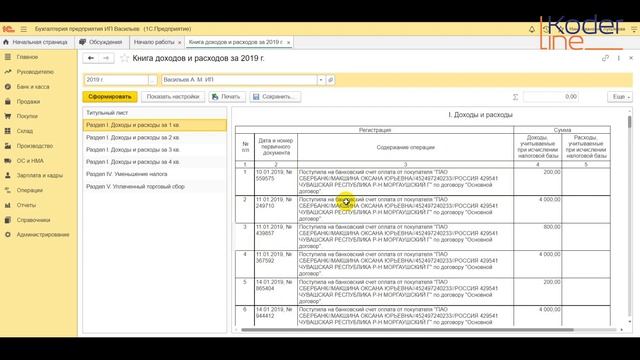
Task: Click the 1C logo icon
Action: (9, 29)
